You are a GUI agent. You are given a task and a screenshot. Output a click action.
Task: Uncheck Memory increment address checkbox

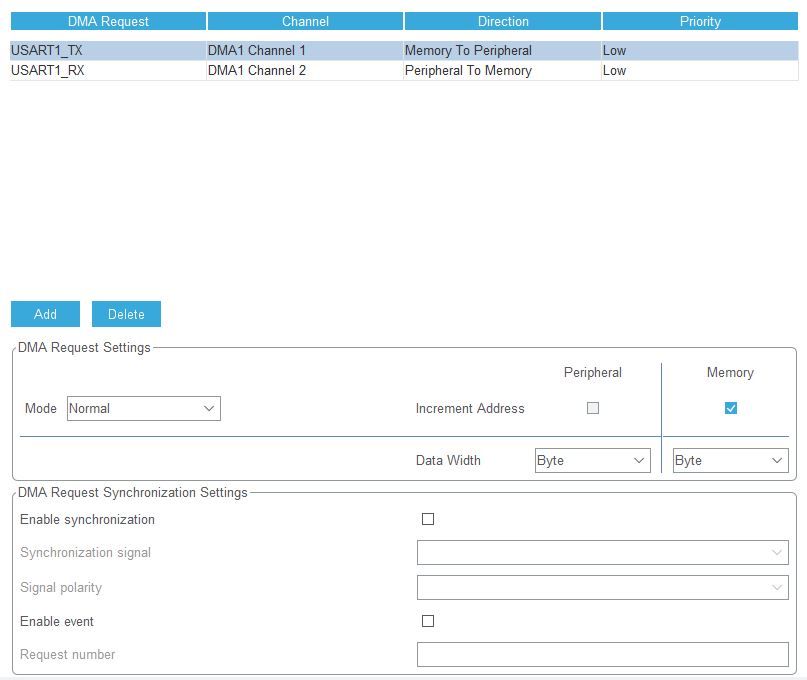coord(731,408)
